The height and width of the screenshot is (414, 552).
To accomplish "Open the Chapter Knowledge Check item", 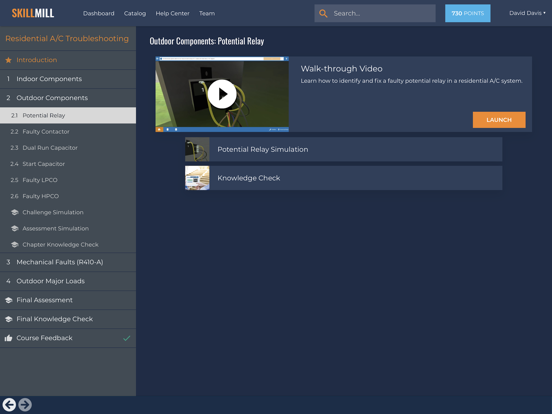I will tap(68, 245).
